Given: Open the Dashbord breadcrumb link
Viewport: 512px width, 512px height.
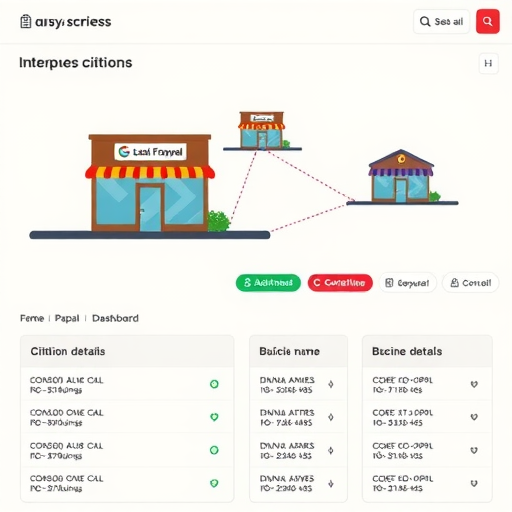Looking at the screenshot, I should 115,318.
